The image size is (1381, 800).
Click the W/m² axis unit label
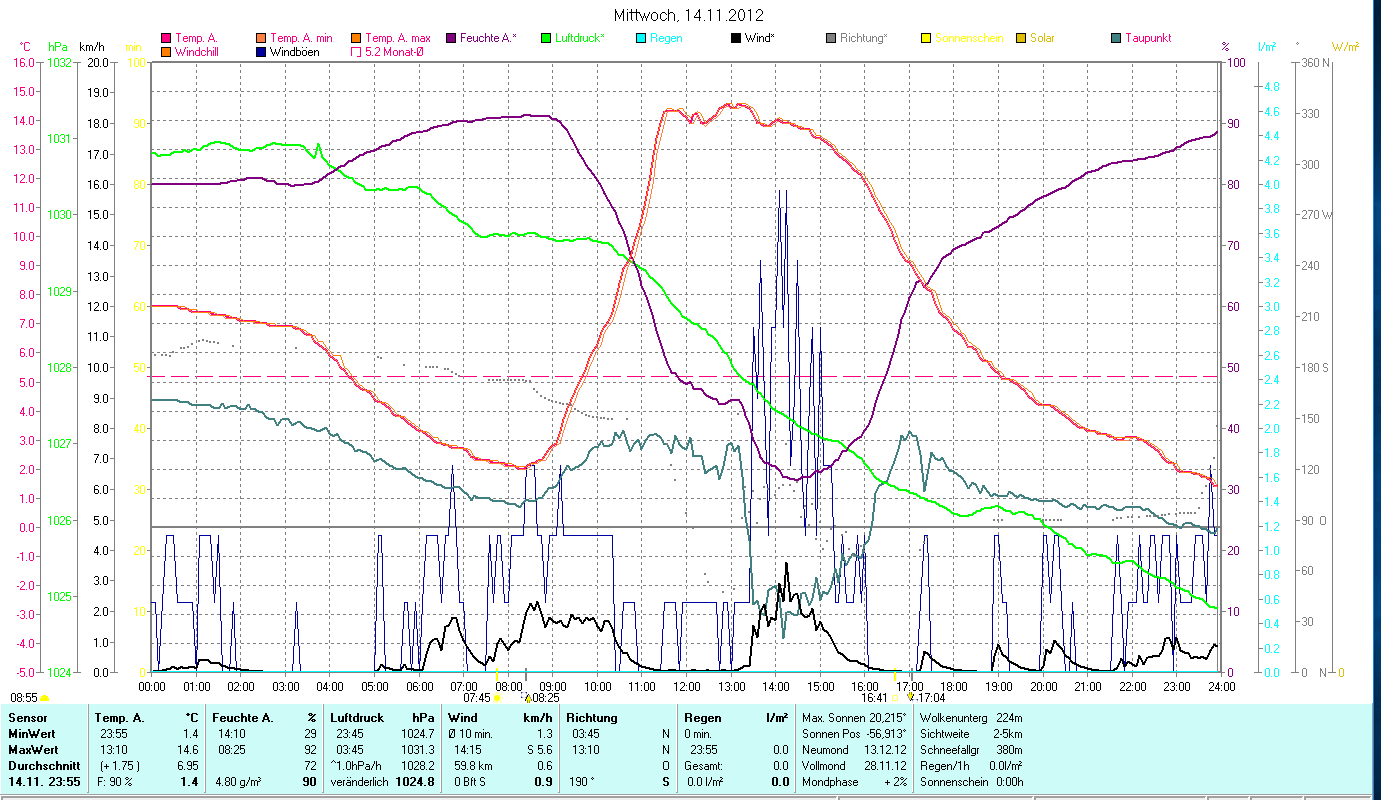1345,47
